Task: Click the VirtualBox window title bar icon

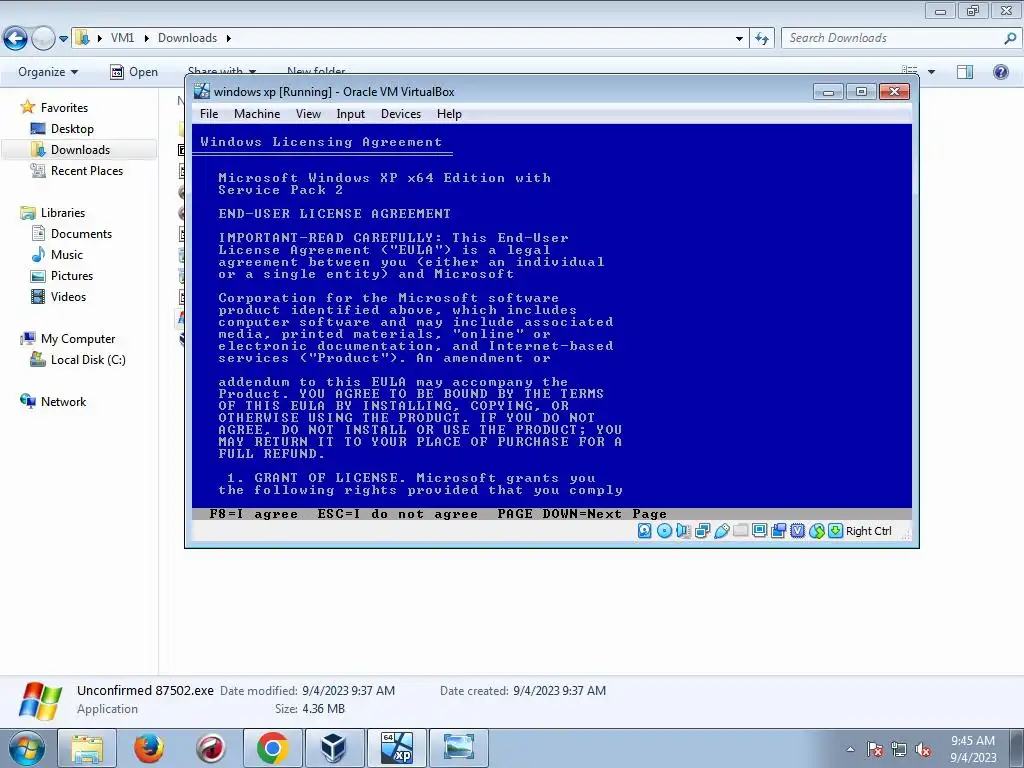Action: (x=202, y=91)
